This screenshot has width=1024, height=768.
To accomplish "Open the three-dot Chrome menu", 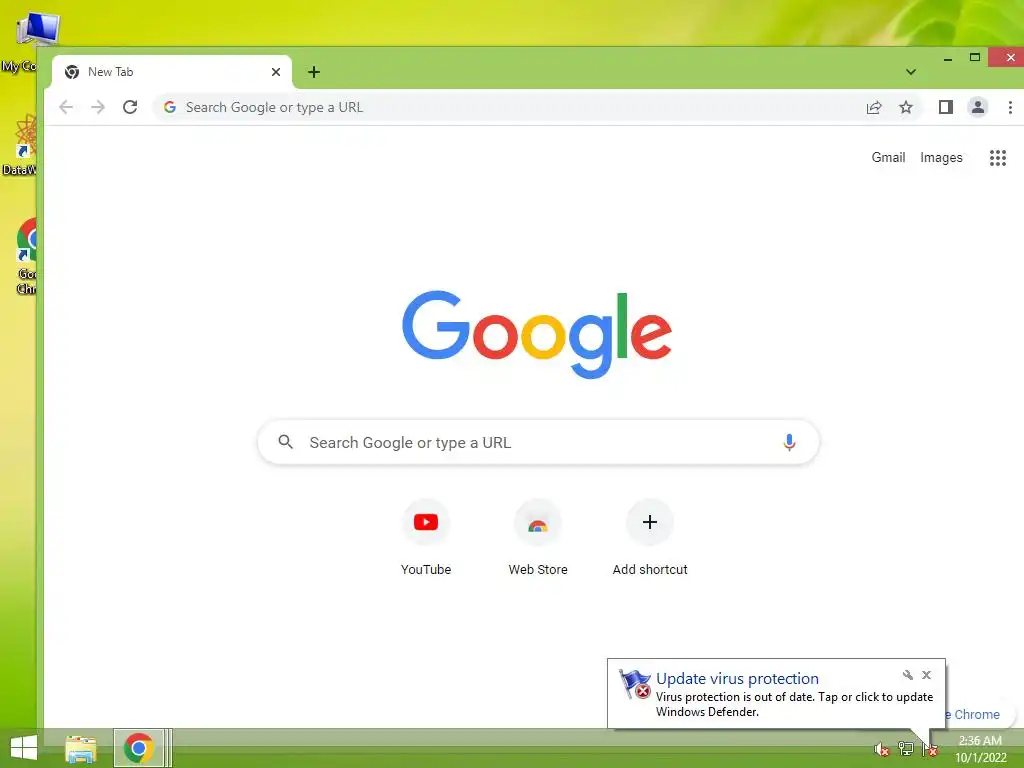I will [1010, 107].
